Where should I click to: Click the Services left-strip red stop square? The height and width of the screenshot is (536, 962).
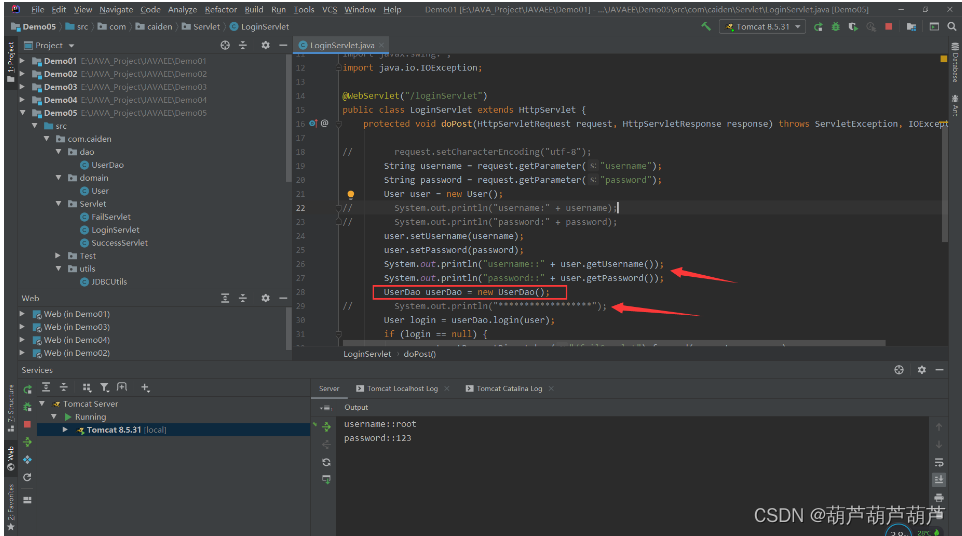[27, 424]
